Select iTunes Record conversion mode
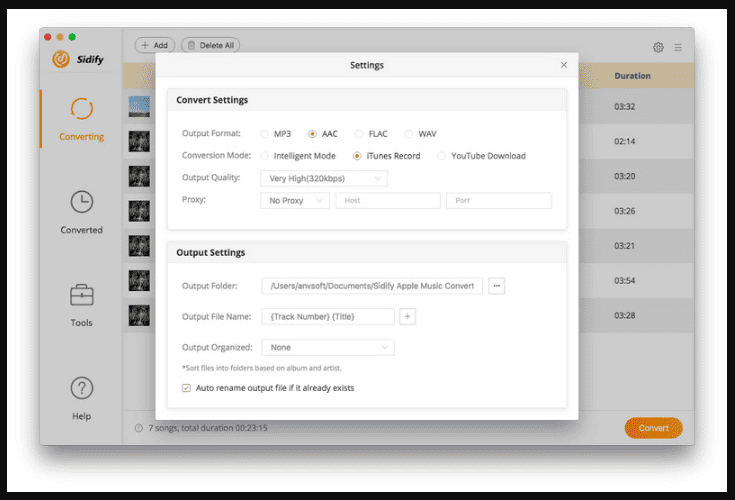Image resolution: width=735 pixels, height=500 pixels. [x=357, y=156]
